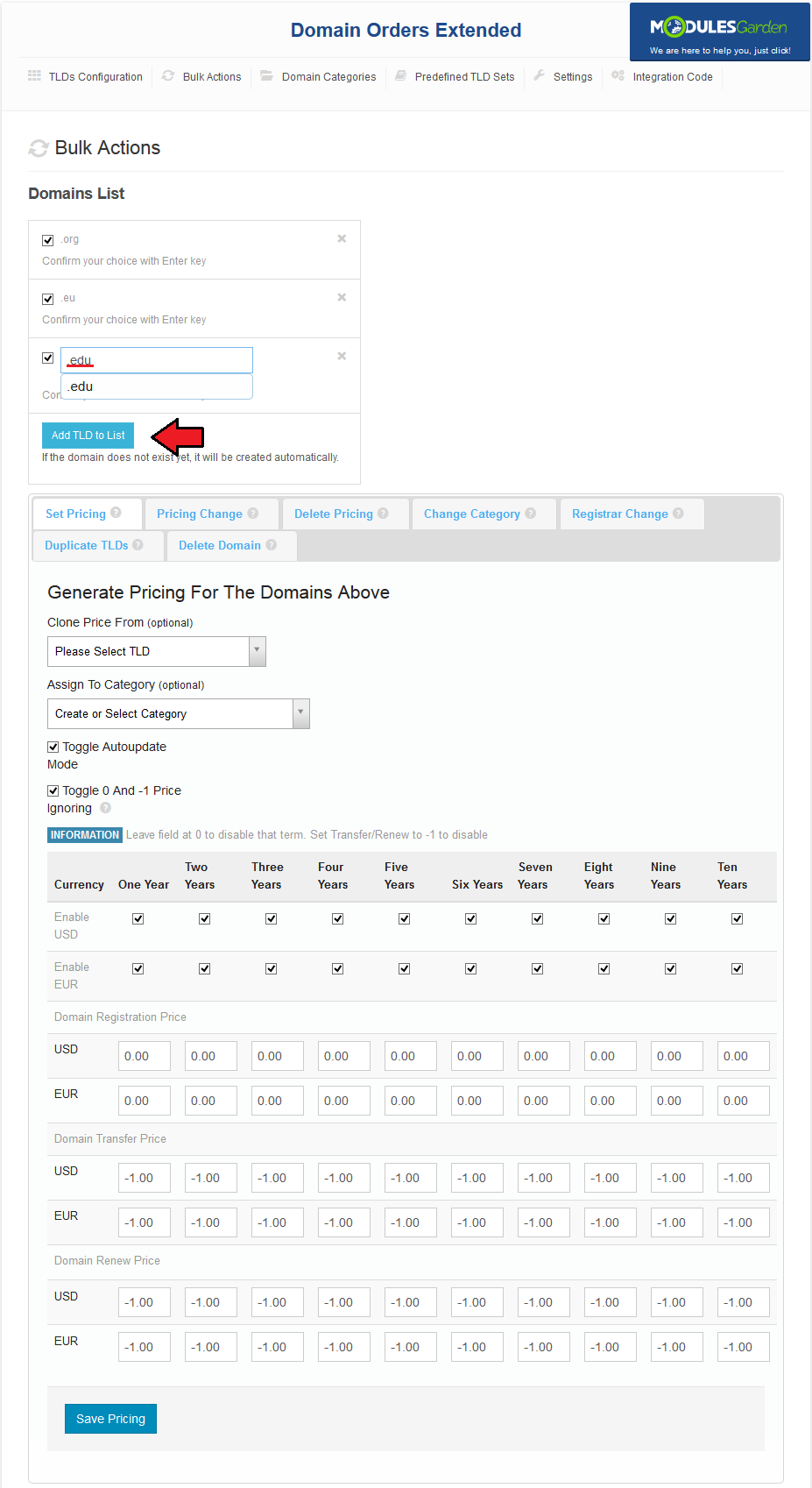Click help icon next to Set Pricing
Screen dimensions: 812x1488
click(116, 513)
